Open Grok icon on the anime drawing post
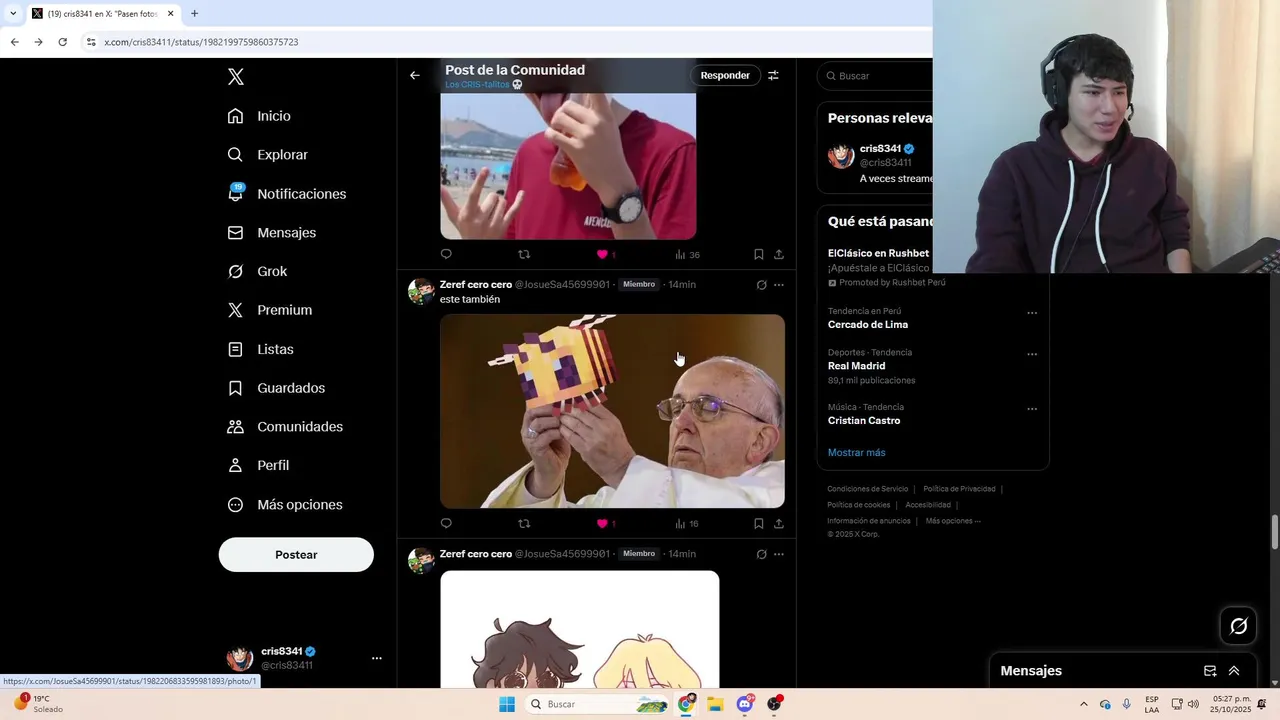Screen dimensions: 1280x720 (x=761, y=554)
